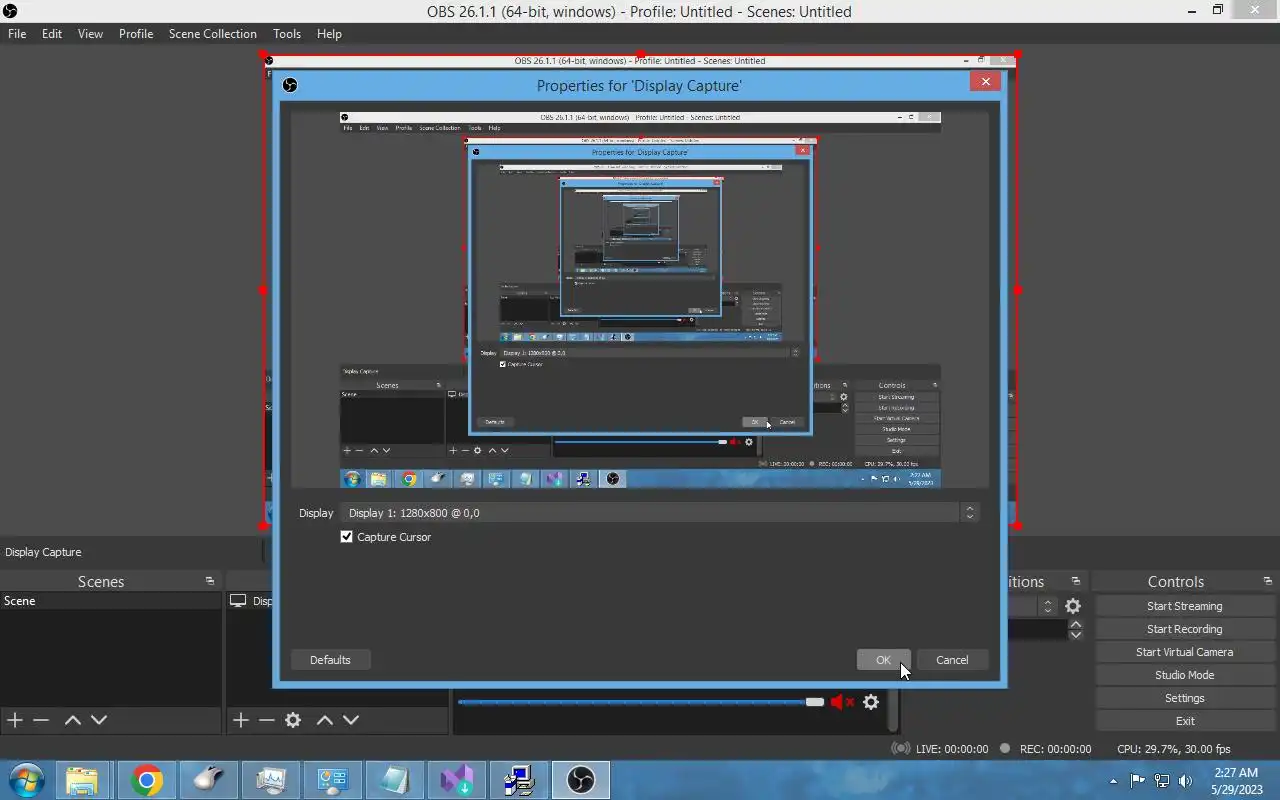Open the scene transition type dropdown arrow
Screen dimensions: 1280x800
coord(1047,606)
